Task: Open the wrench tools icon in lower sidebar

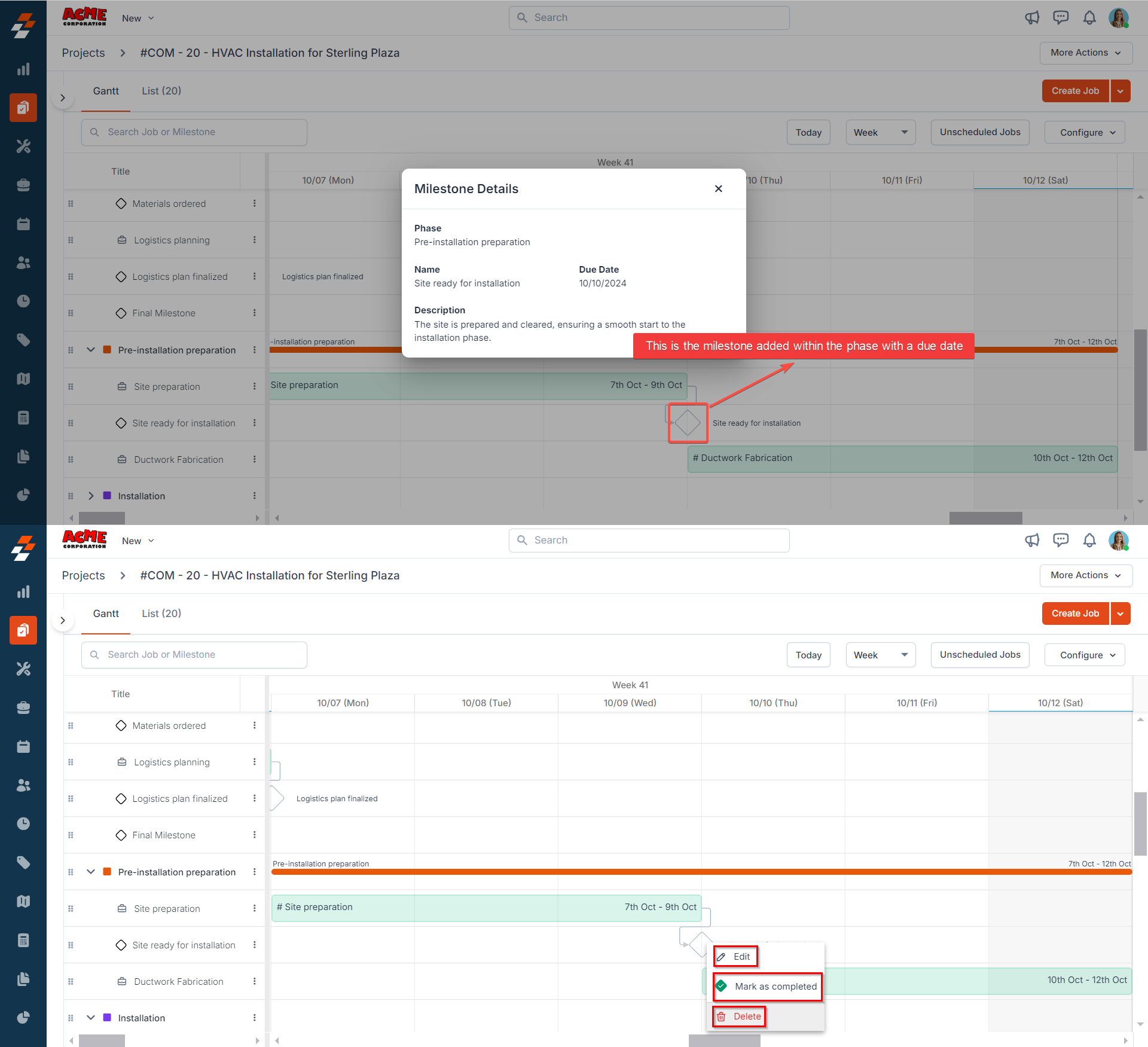Action: pyautogui.click(x=23, y=669)
